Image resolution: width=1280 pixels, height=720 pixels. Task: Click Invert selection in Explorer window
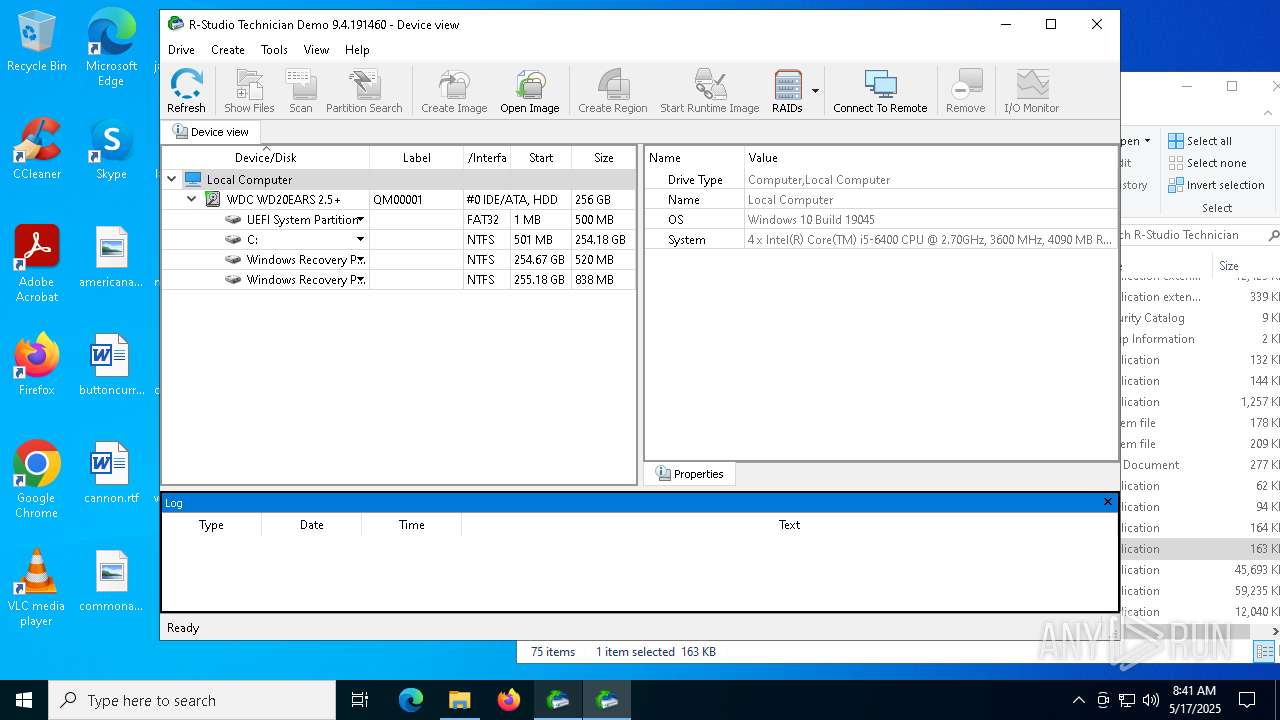(1216, 185)
